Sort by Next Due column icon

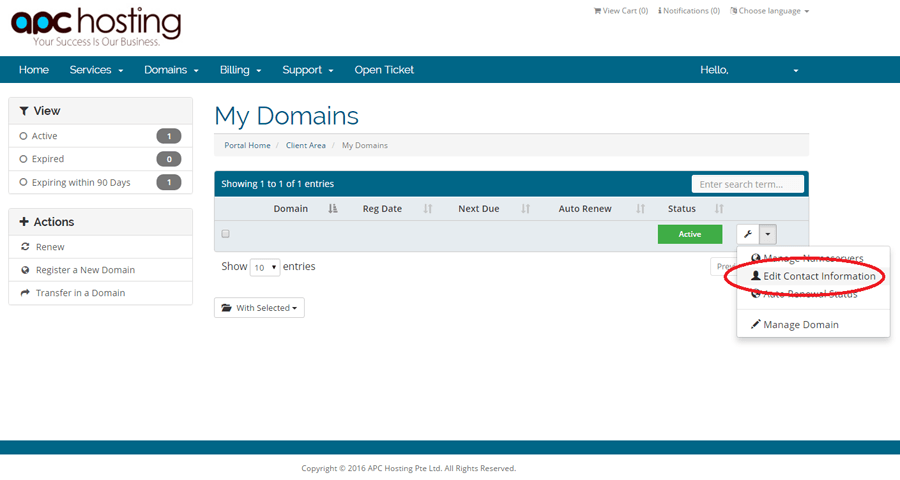(525, 209)
